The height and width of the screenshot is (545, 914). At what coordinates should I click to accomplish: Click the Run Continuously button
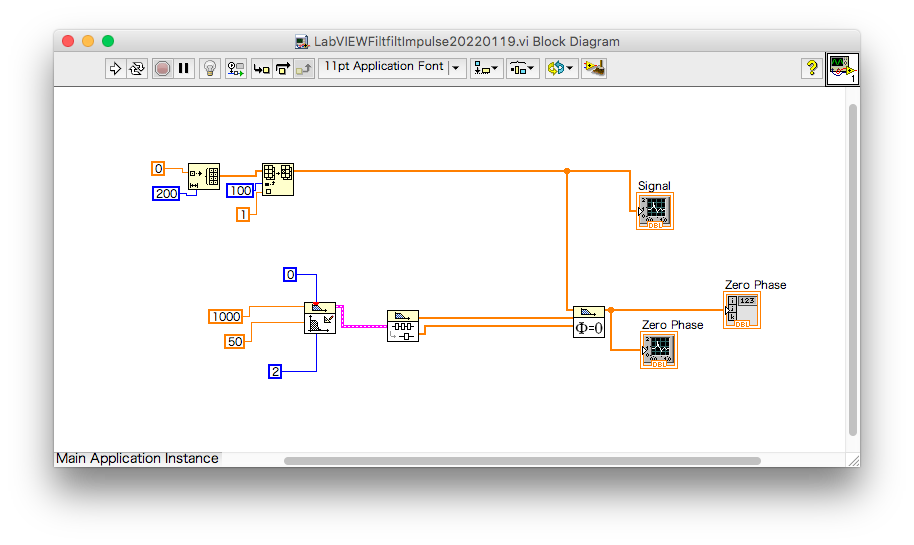[138, 69]
